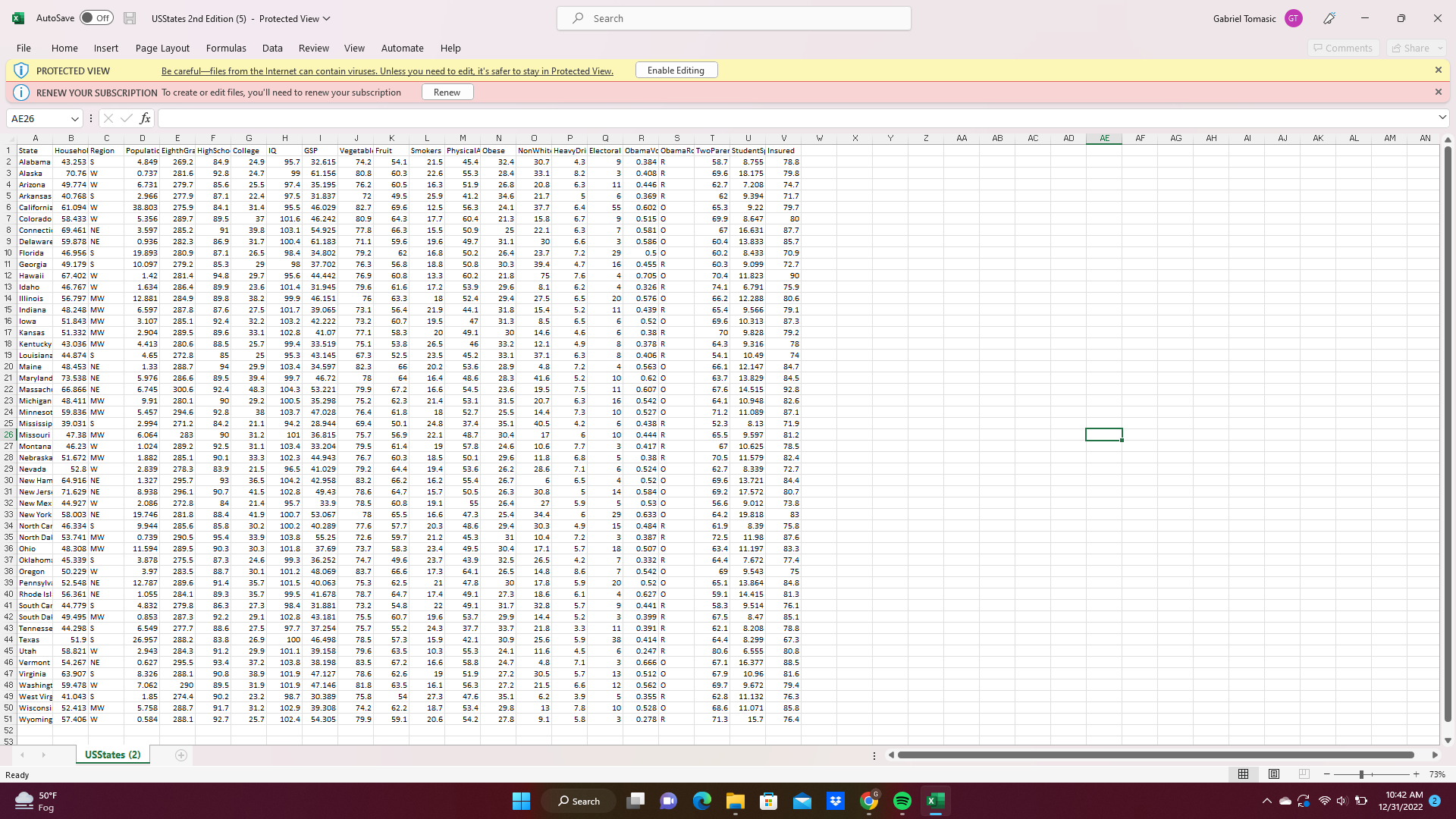The height and width of the screenshot is (819, 1456).
Task: Close the Renew Your Subscription bar
Action: tap(1438, 92)
